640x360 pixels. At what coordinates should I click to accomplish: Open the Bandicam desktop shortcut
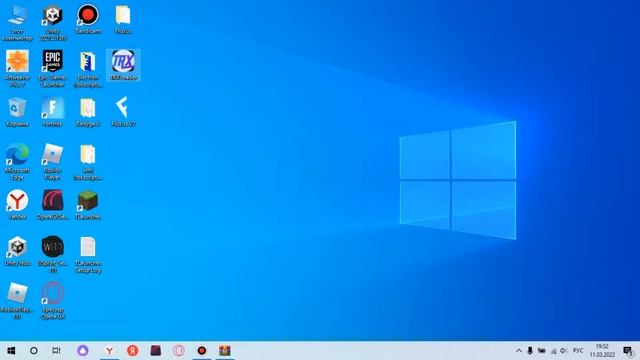88,19
